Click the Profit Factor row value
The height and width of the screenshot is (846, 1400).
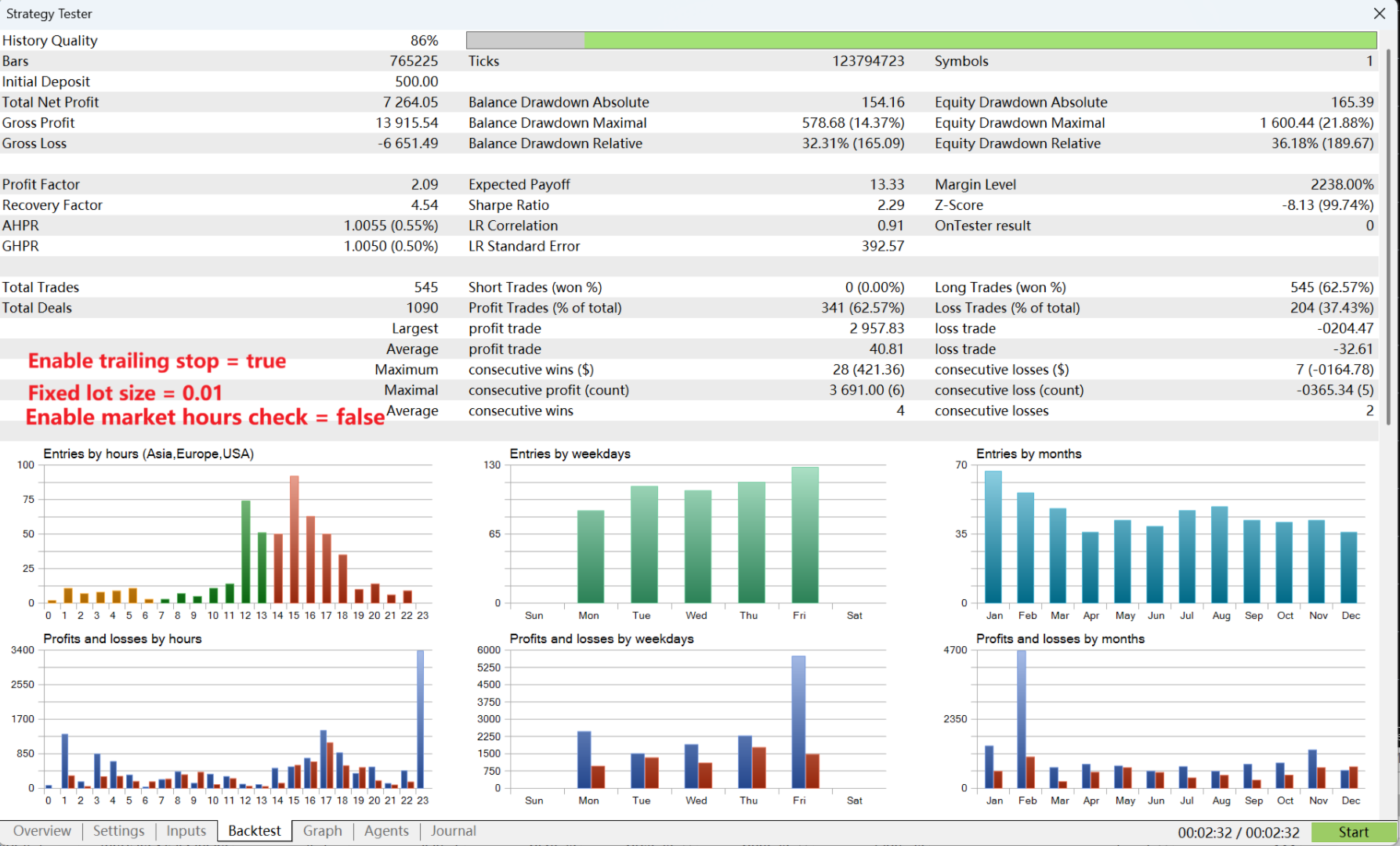(425, 184)
